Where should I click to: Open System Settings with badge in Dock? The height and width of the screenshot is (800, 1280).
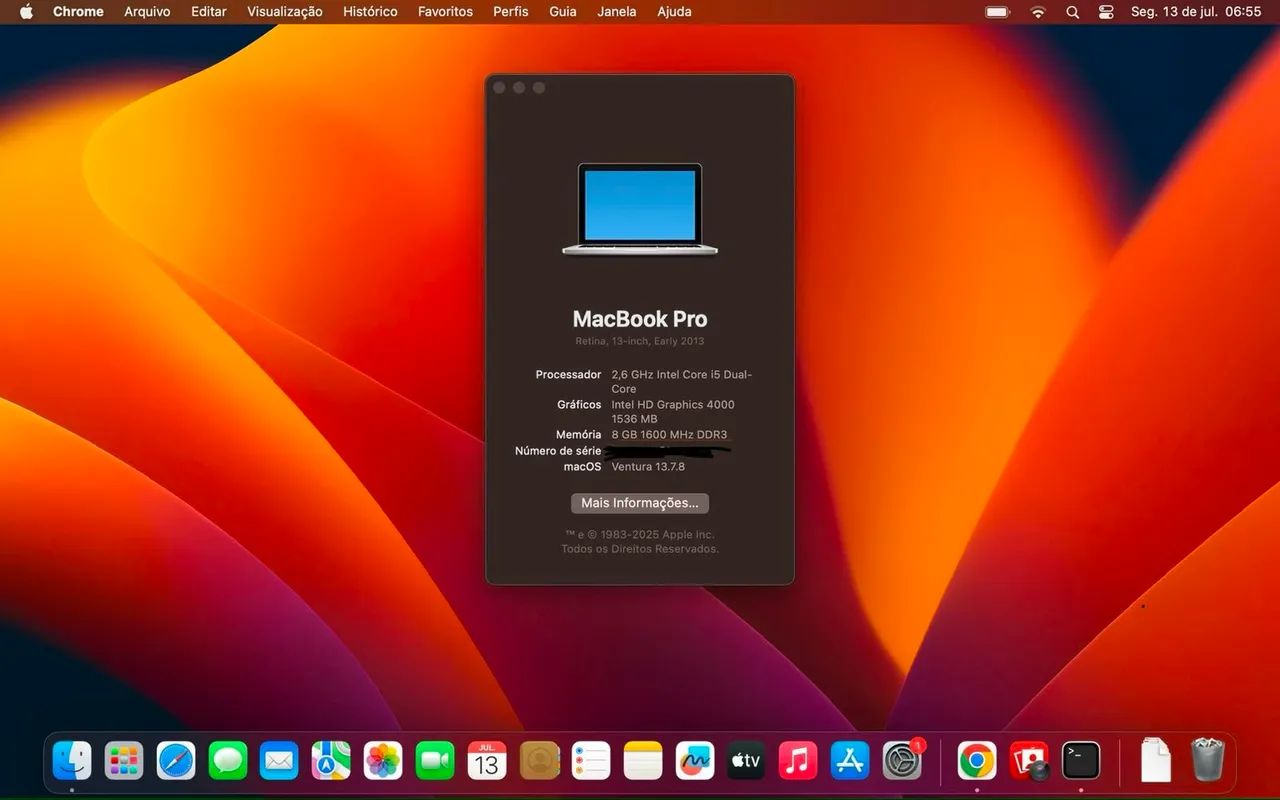tap(903, 761)
